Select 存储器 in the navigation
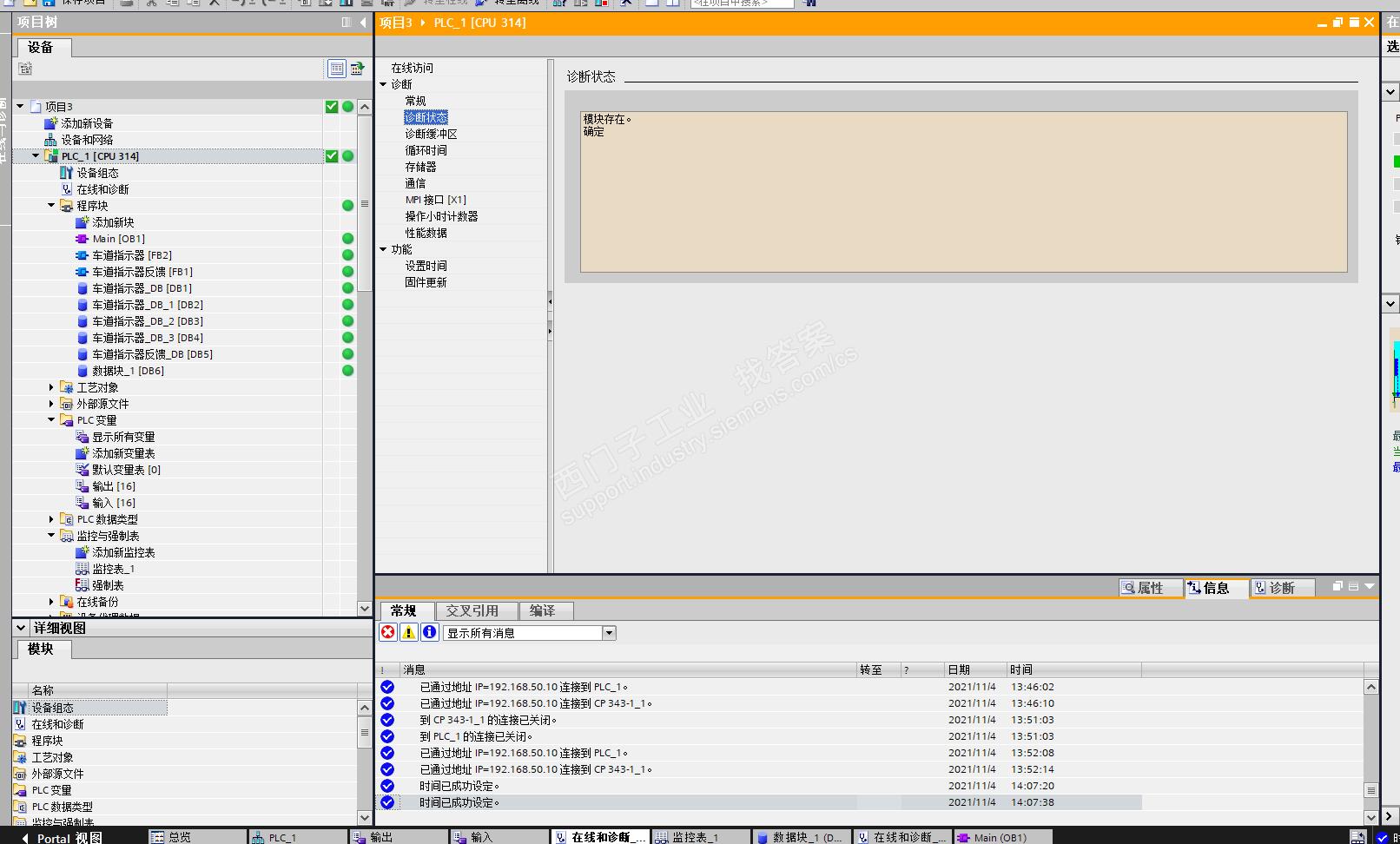Image resolution: width=1400 pixels, height=844 pixels. [420, 167]
